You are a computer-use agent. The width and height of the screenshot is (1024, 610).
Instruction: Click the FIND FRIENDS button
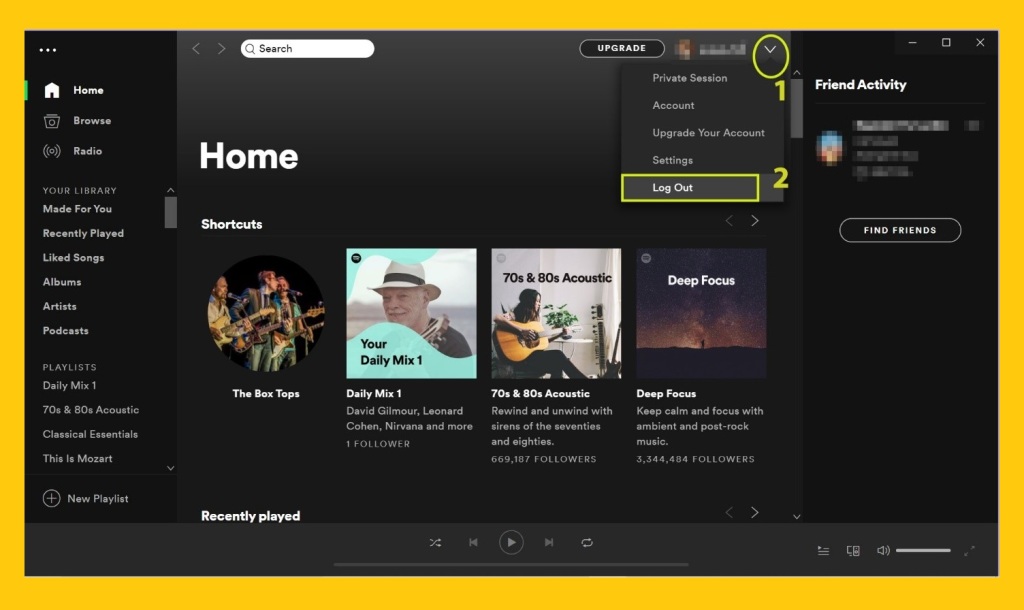click(x=900, y=230)
